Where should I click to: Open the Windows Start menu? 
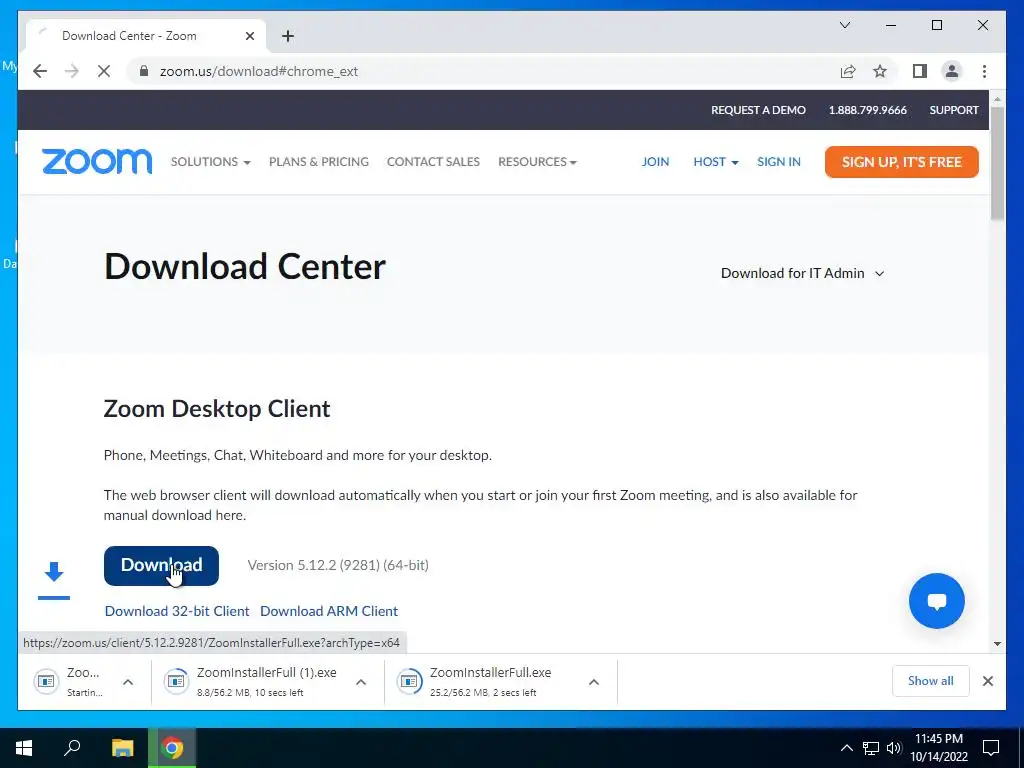[x=24, y=748]
